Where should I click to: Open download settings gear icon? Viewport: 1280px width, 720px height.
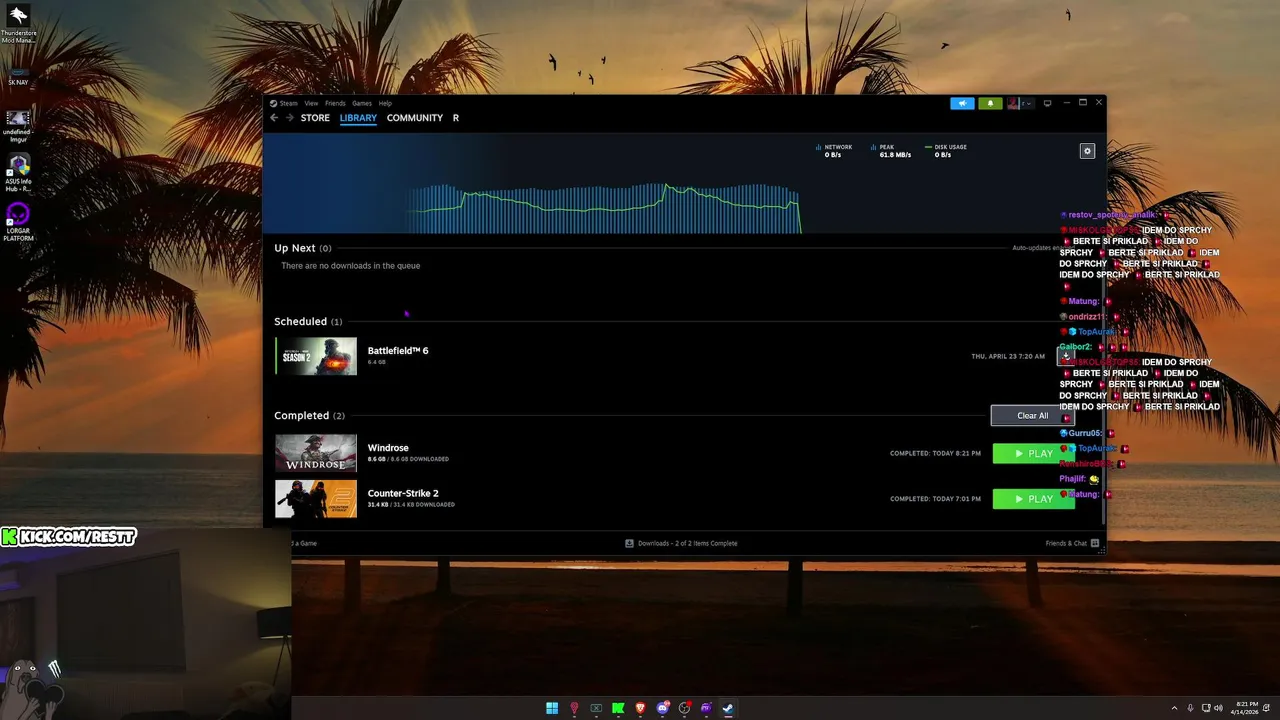pyautogui.click(x=1087, y=151)
